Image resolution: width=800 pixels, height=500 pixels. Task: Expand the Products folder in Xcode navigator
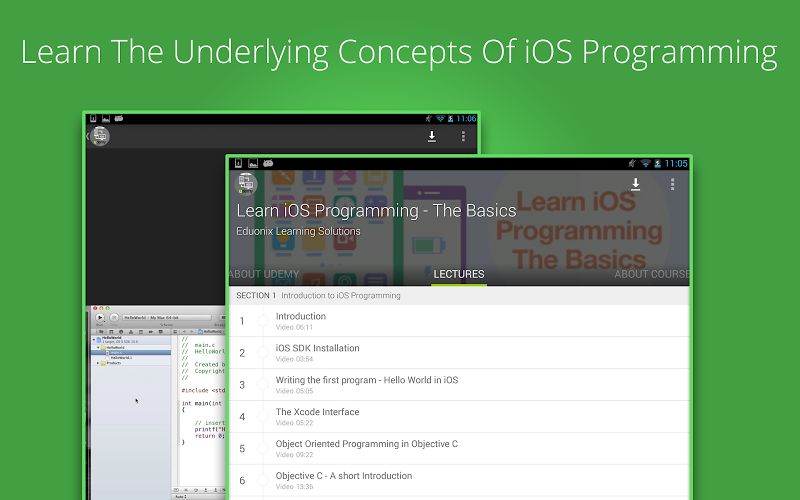pos(98,363)
